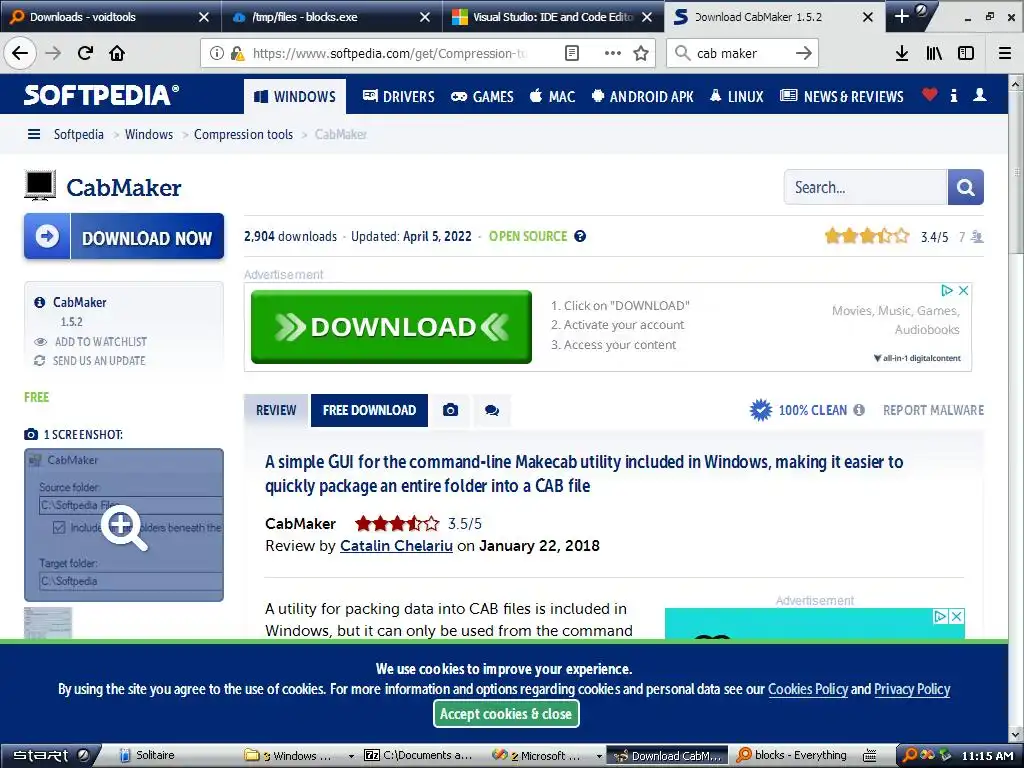Expand grouped Windows taskbar dropdown

[351, 756]
